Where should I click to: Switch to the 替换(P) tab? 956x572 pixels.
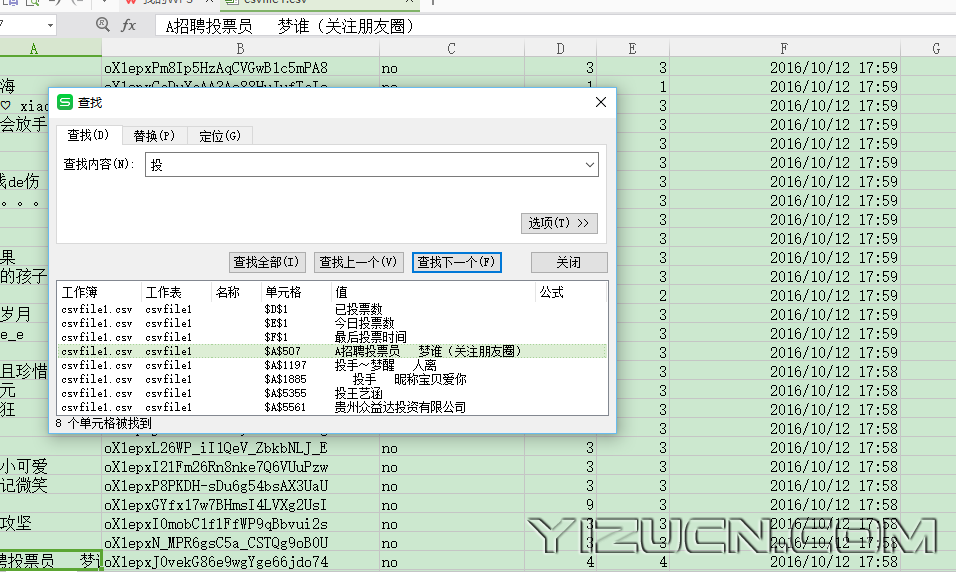pos(154,136)
